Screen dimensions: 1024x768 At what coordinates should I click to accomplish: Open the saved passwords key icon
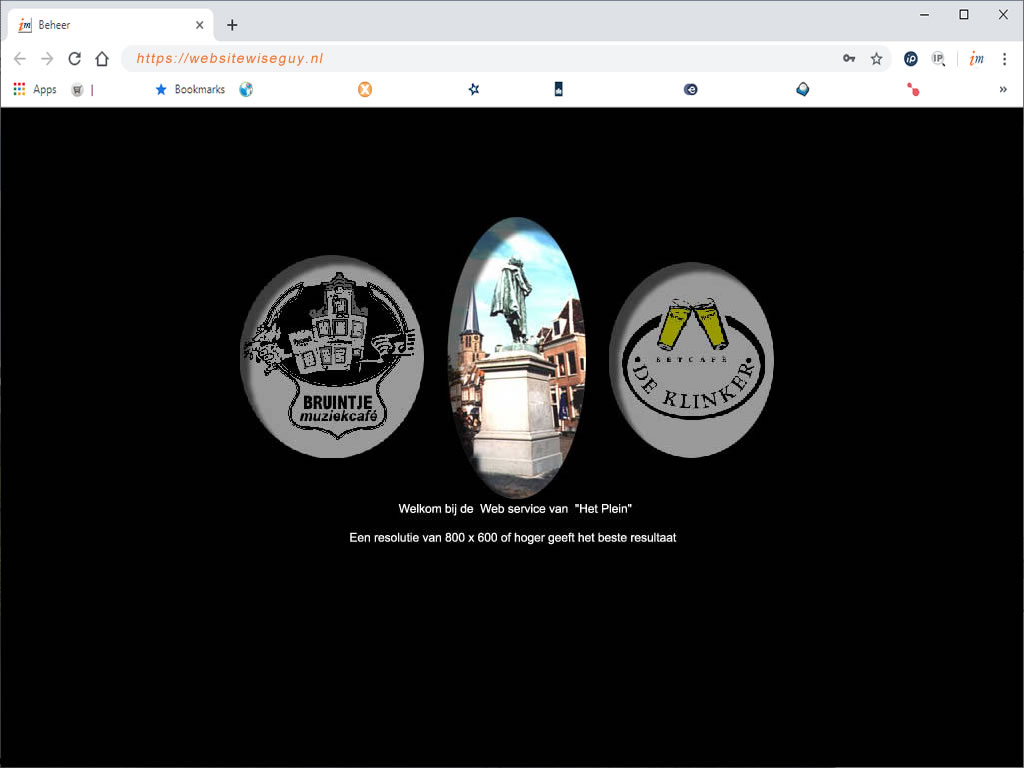coord(849,59)
